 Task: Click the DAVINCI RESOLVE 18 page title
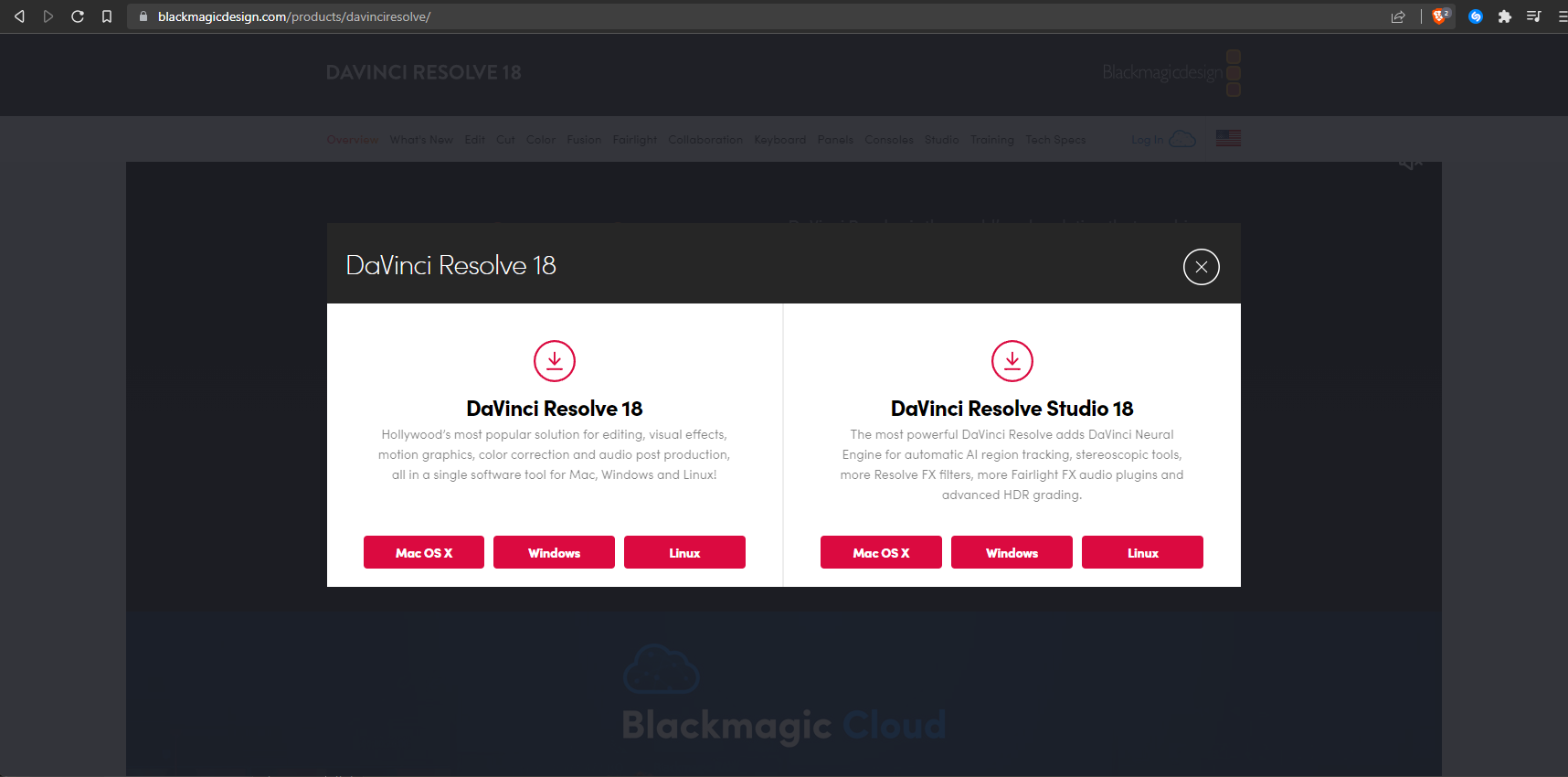(x=424, y=72)
